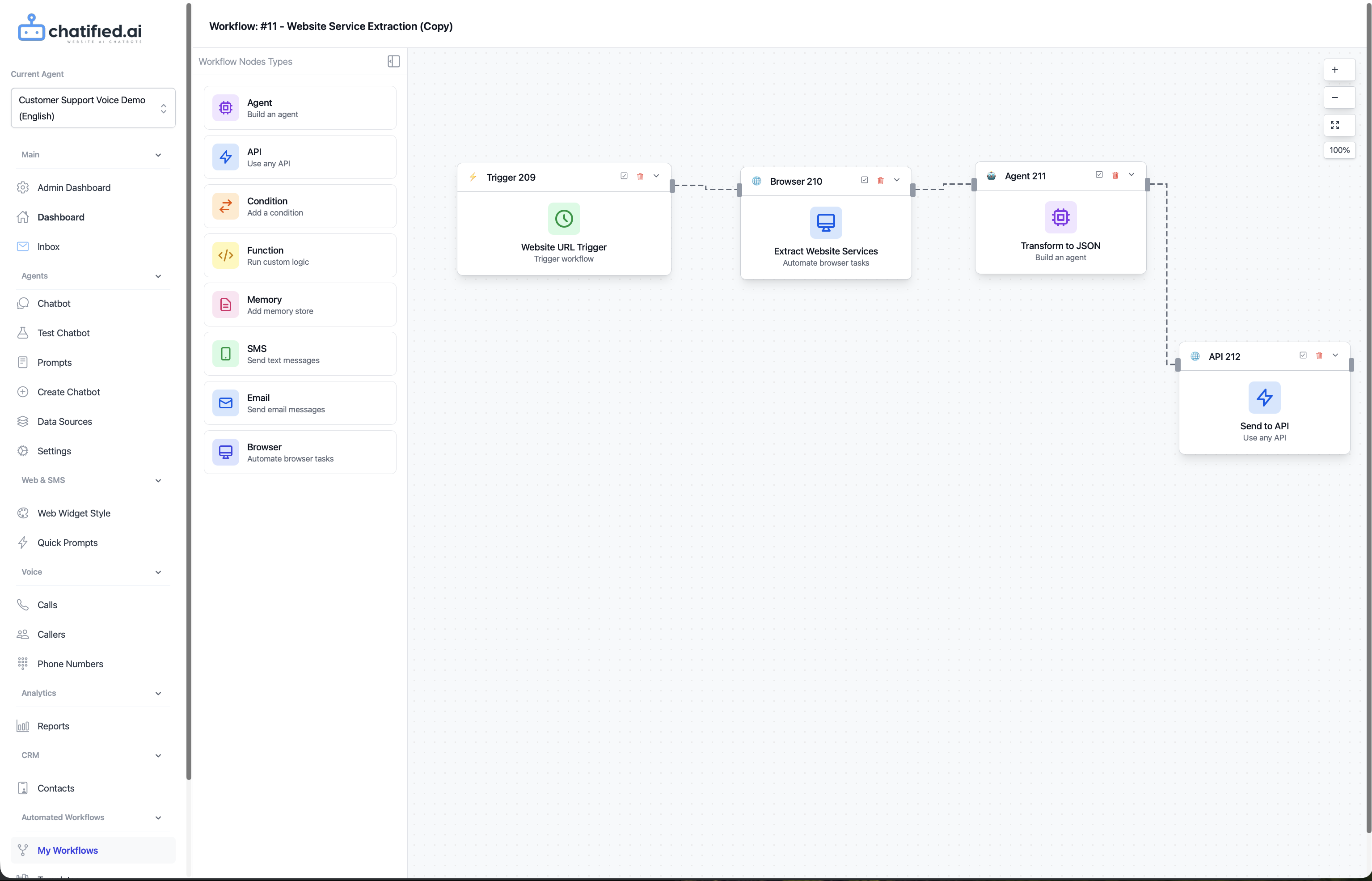Viewport: 1372px width, 881px height.
Task: Go to Data Sources in sidebar
Action: tap(64, 422)
